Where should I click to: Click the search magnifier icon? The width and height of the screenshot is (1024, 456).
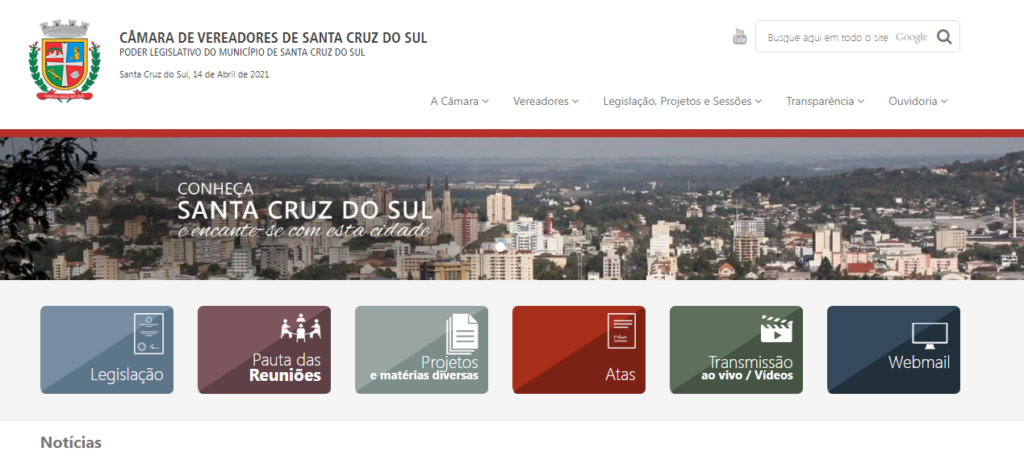click(x=943, y=37)
